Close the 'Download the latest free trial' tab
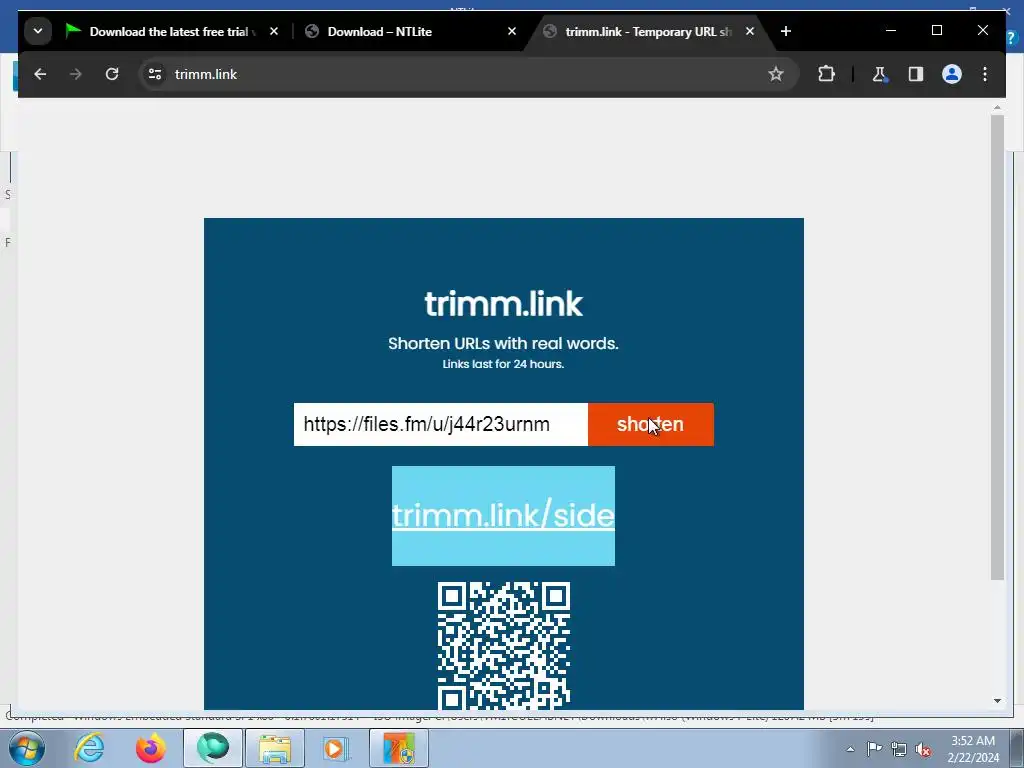 coord(274,31)
